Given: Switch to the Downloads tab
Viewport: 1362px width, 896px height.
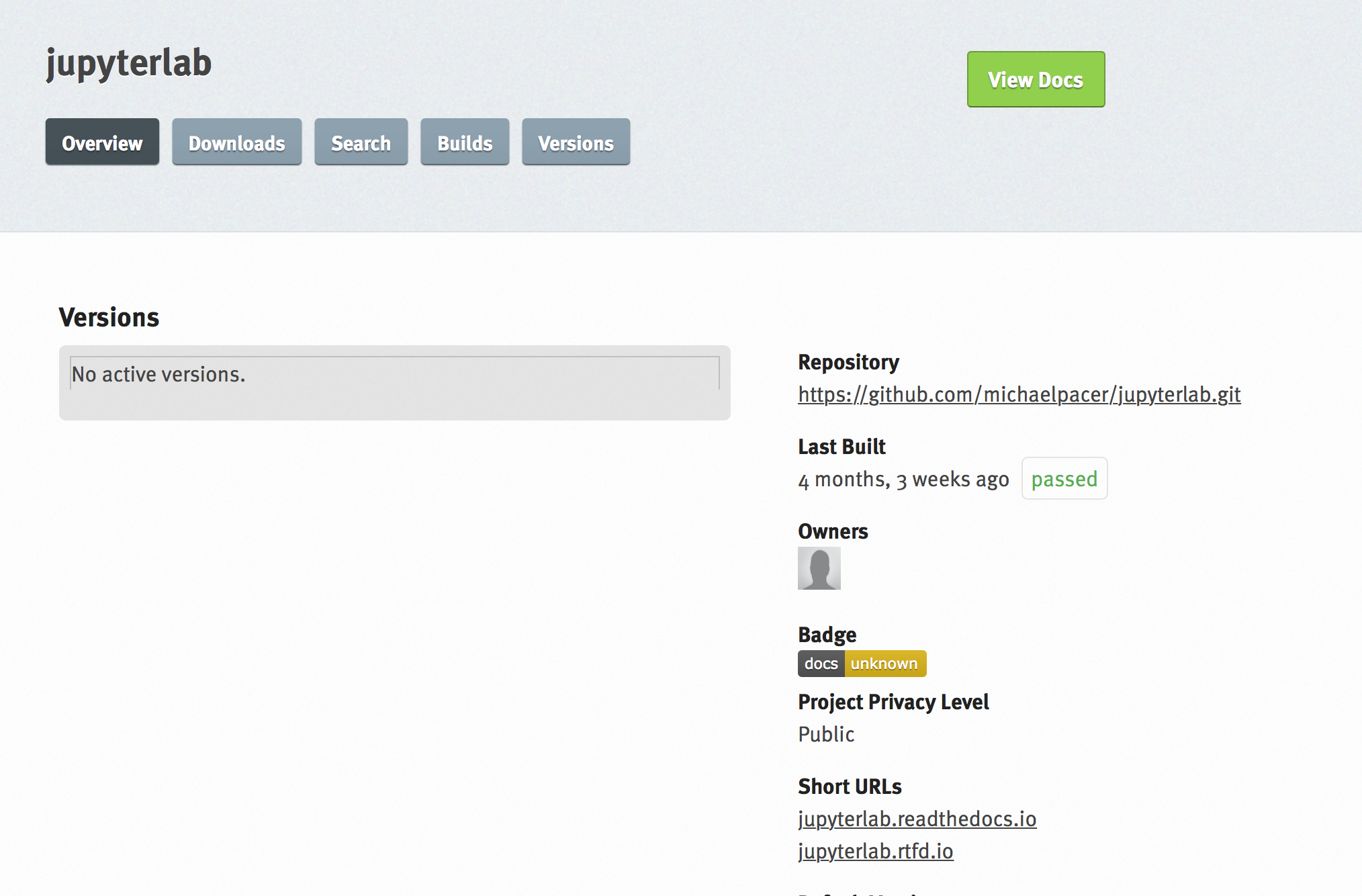Looking at the screenshot, I should [x=236, y=142].
